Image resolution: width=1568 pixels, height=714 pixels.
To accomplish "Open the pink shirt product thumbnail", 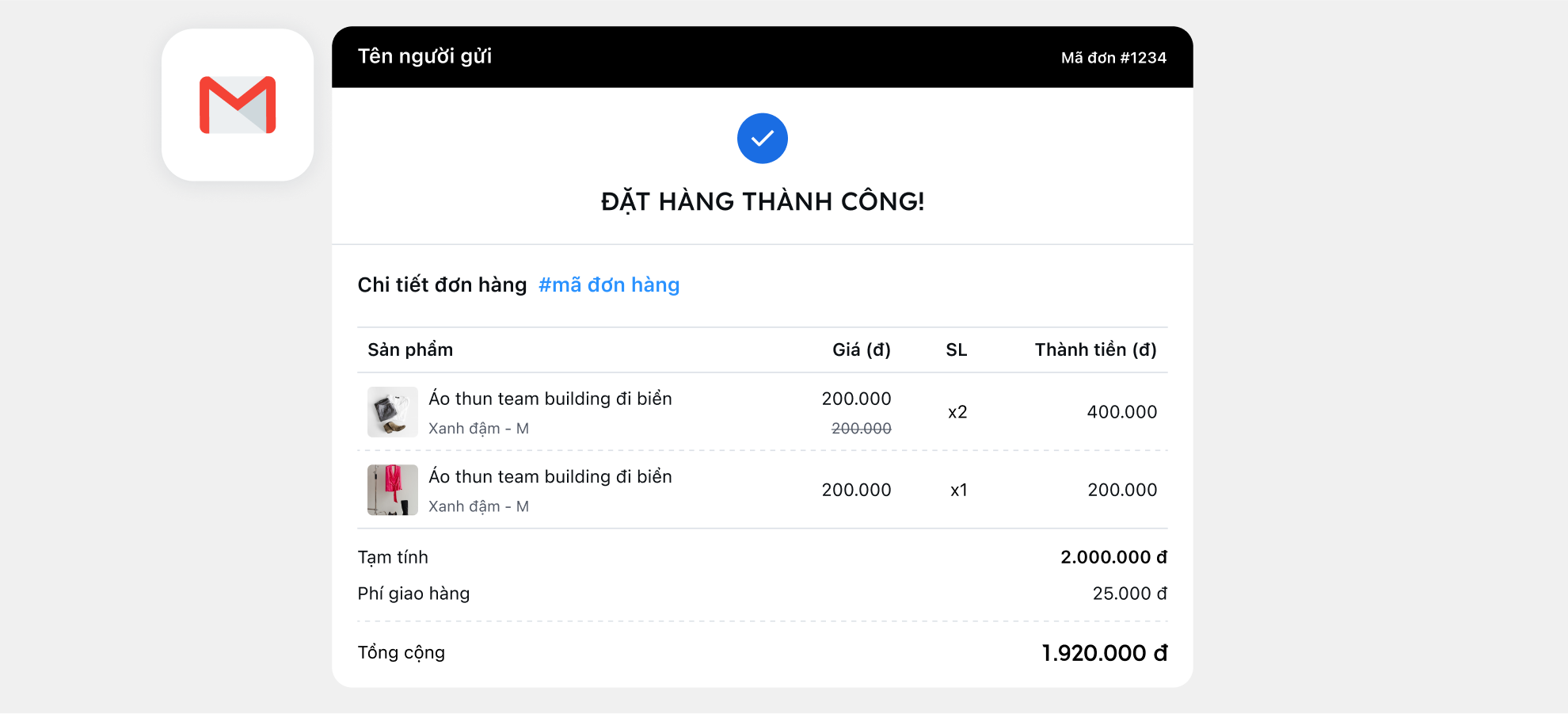I will [392, 490].
